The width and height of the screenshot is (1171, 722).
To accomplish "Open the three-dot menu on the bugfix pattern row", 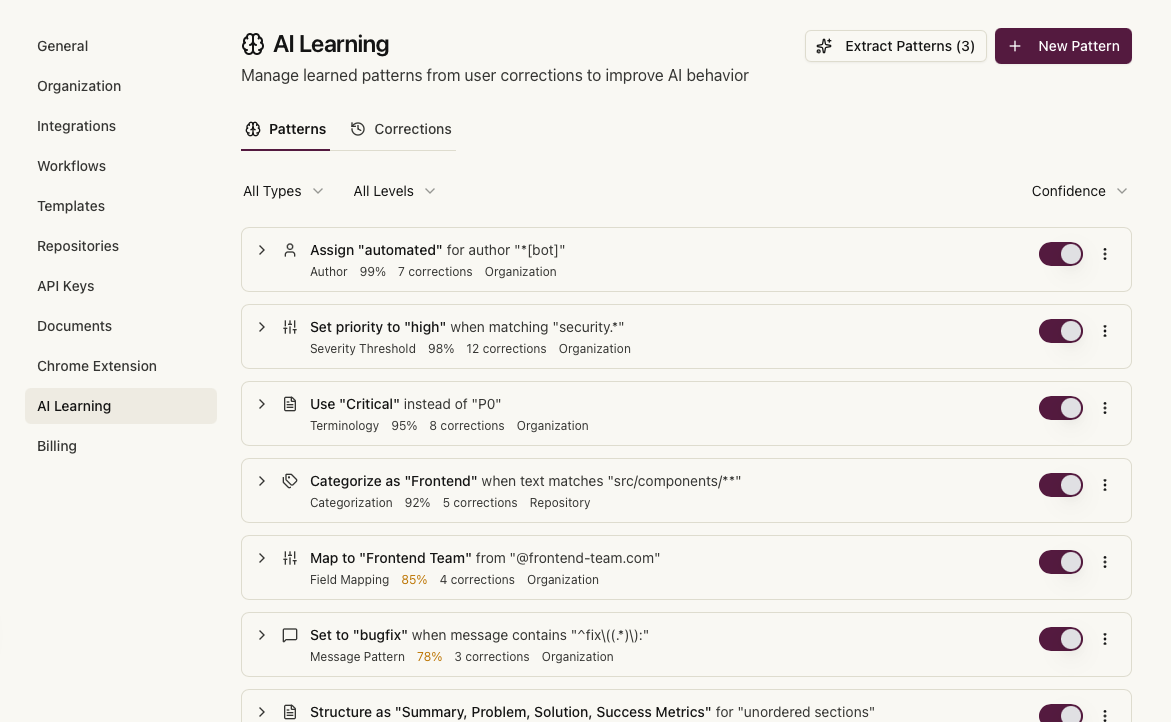I will 1105,639.
